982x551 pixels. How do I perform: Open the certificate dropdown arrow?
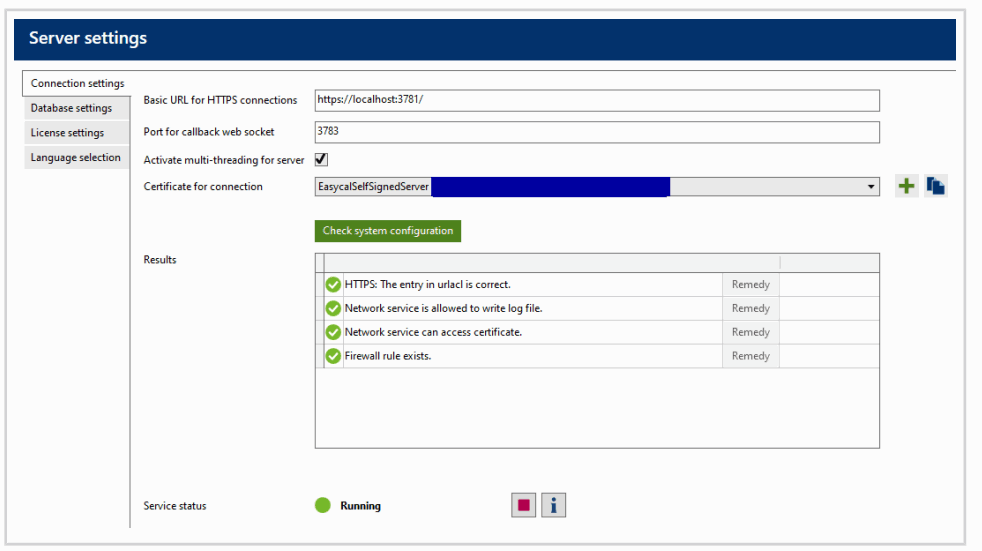tap(871, 187)
